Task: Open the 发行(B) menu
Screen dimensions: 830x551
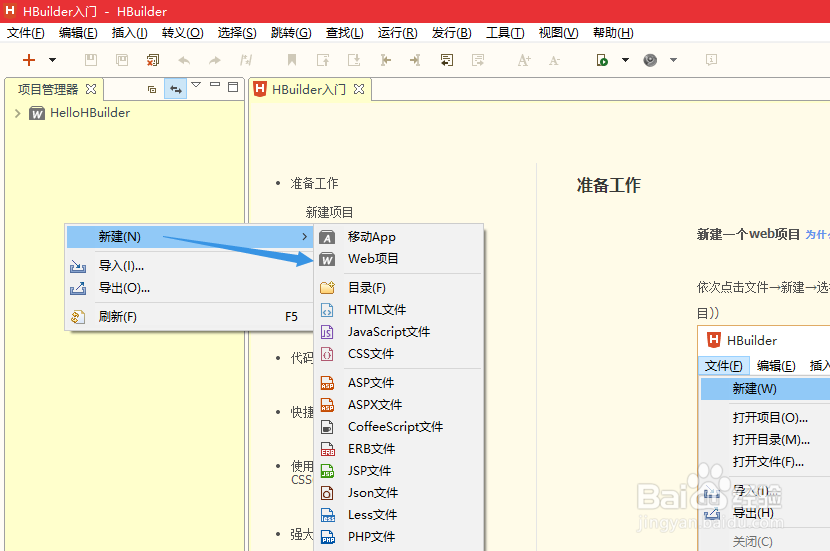Action: [452, 33]
